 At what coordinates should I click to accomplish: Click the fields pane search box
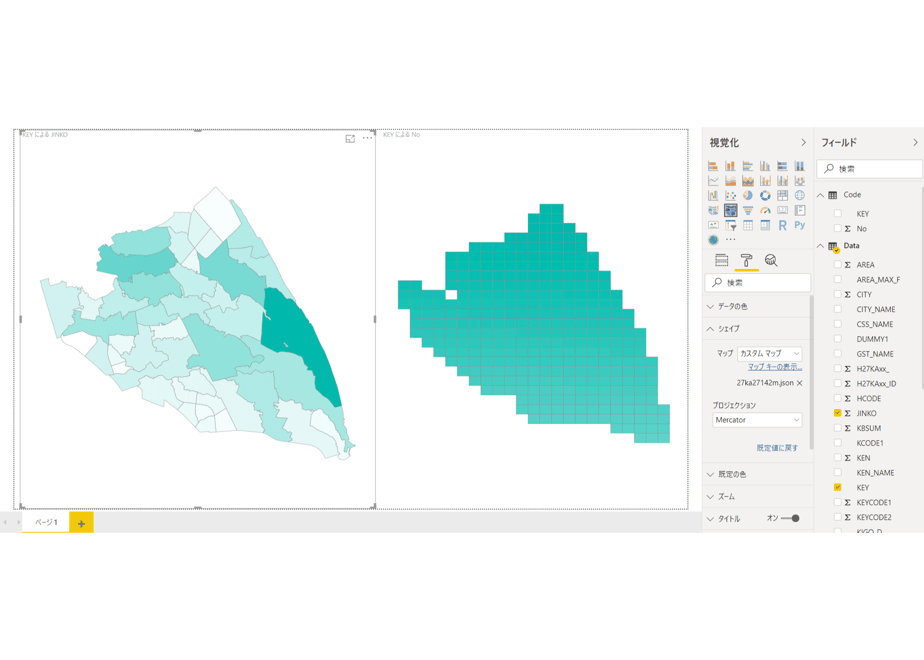tap(870, 169)
